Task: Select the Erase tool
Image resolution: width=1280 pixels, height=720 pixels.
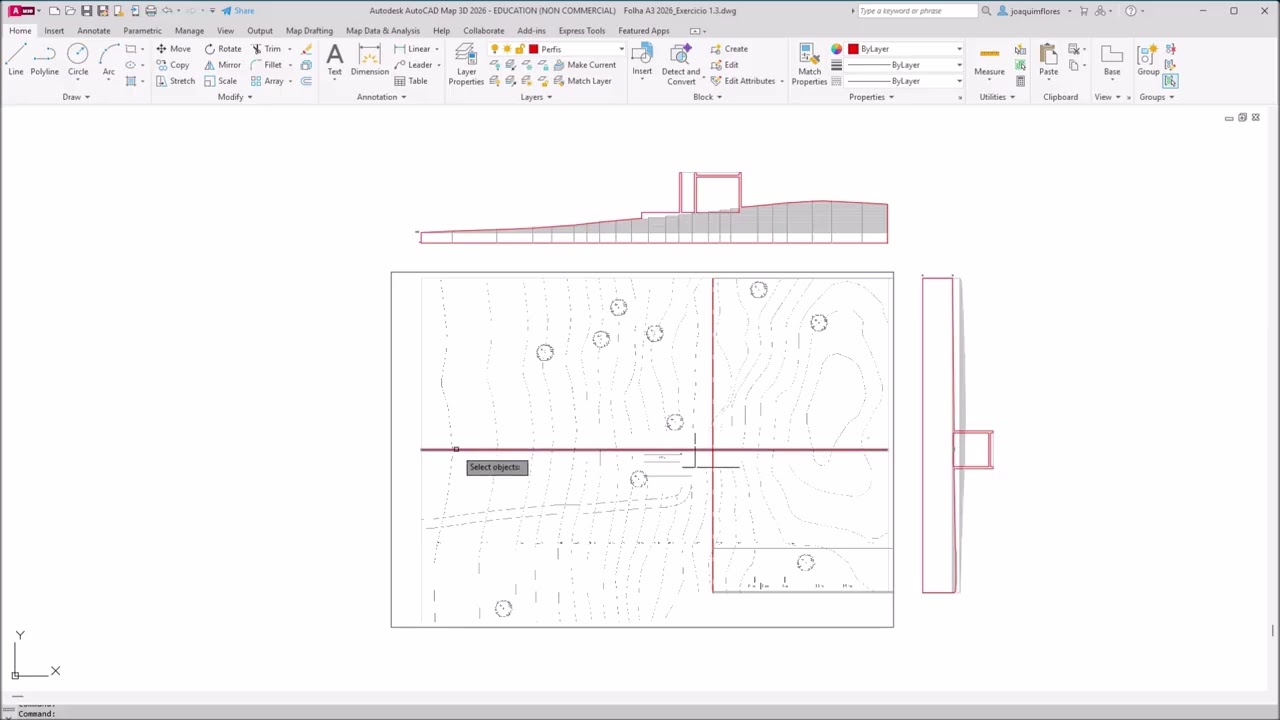Action: 306,49
